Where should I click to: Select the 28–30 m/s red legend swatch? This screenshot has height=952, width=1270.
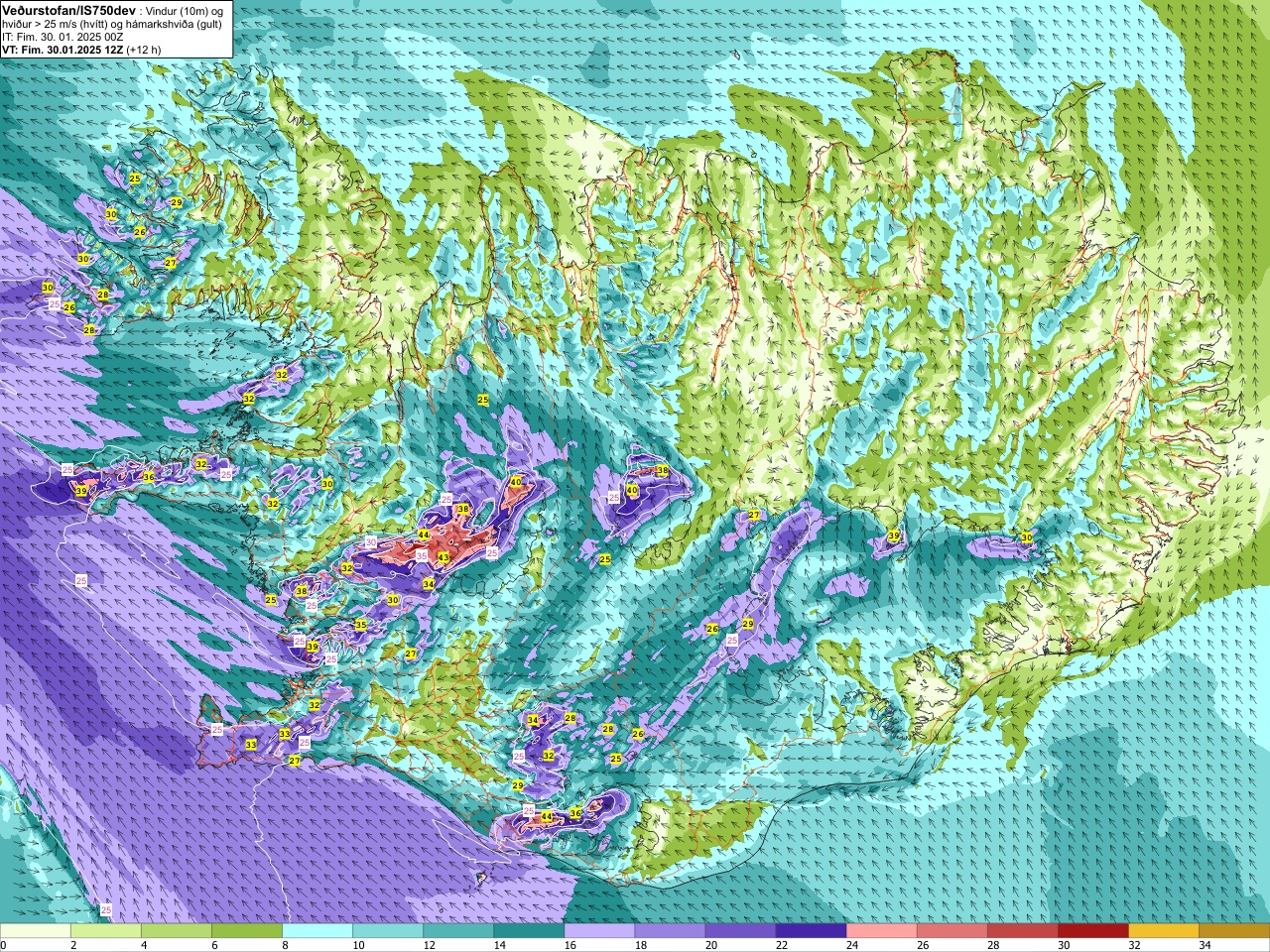click(1022, 931)
